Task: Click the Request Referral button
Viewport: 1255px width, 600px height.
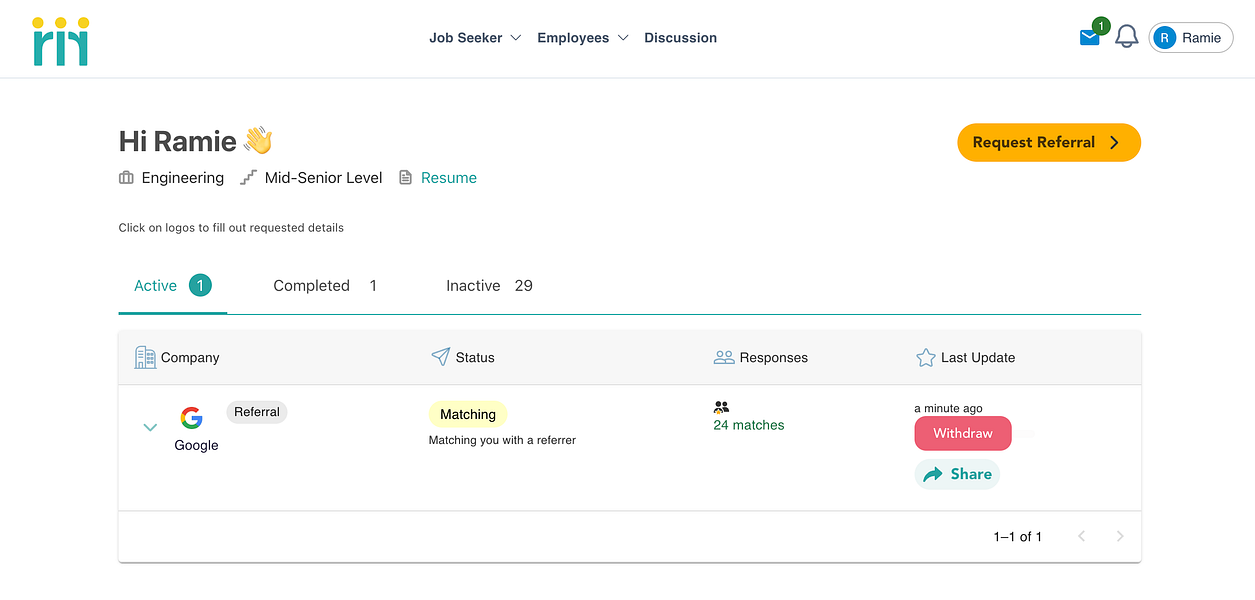Action: pyautogui.click(x=1048, y=142)
